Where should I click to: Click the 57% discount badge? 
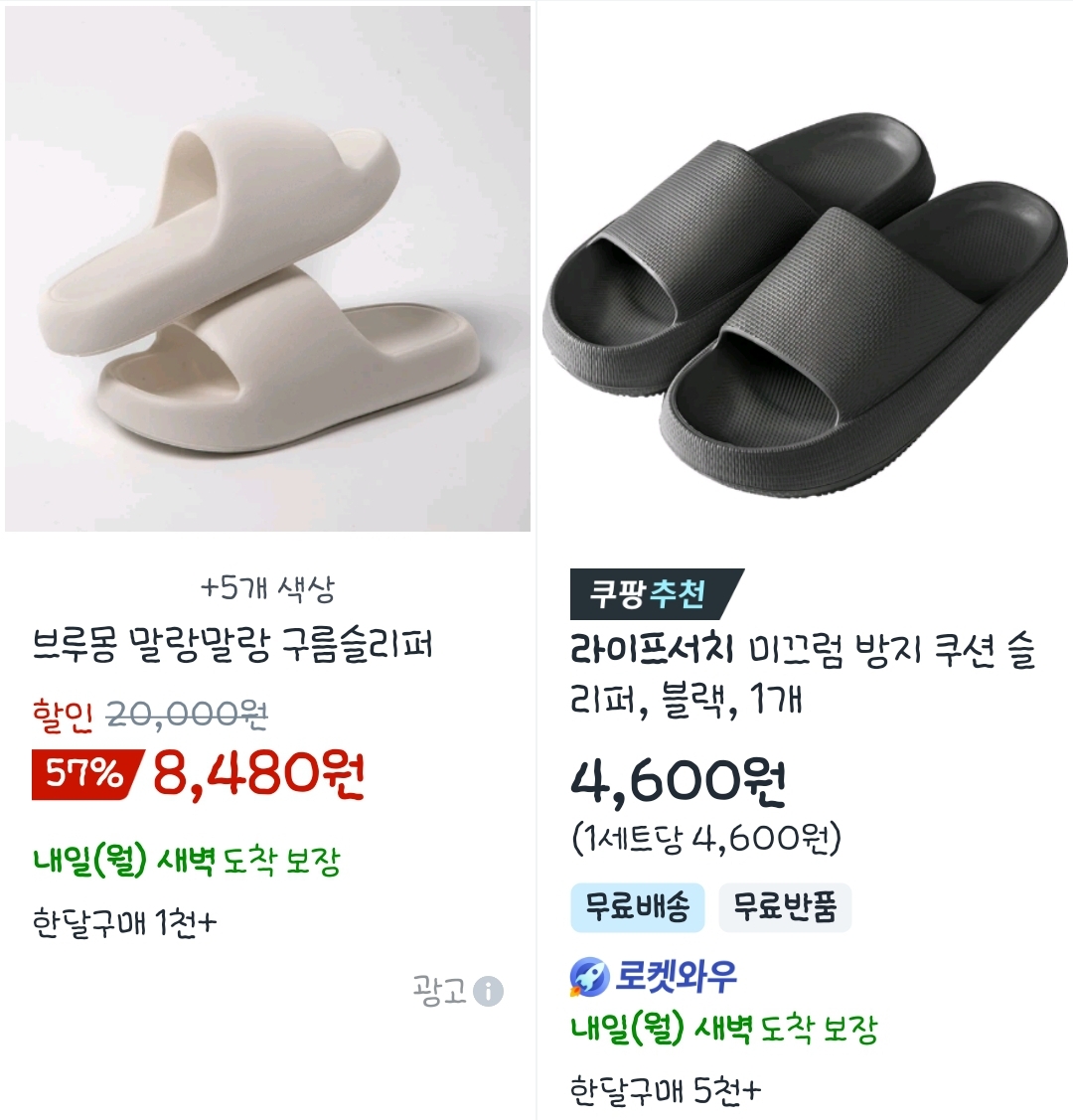(86, 774)
